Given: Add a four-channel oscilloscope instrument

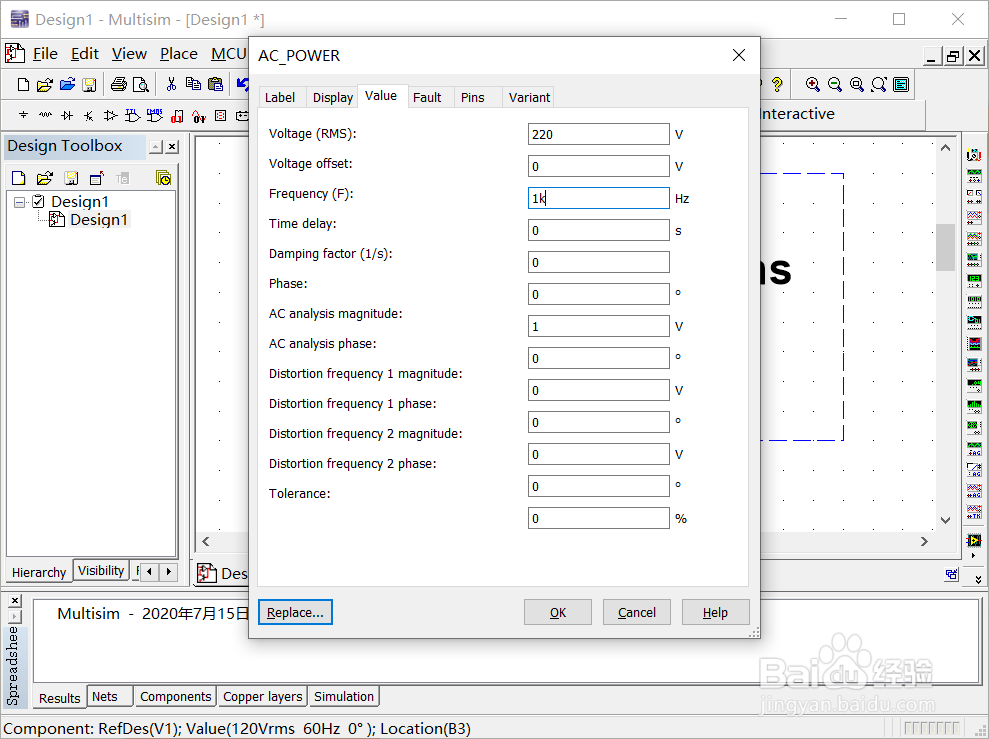Looking at the screenshot, I should point(974,238).
